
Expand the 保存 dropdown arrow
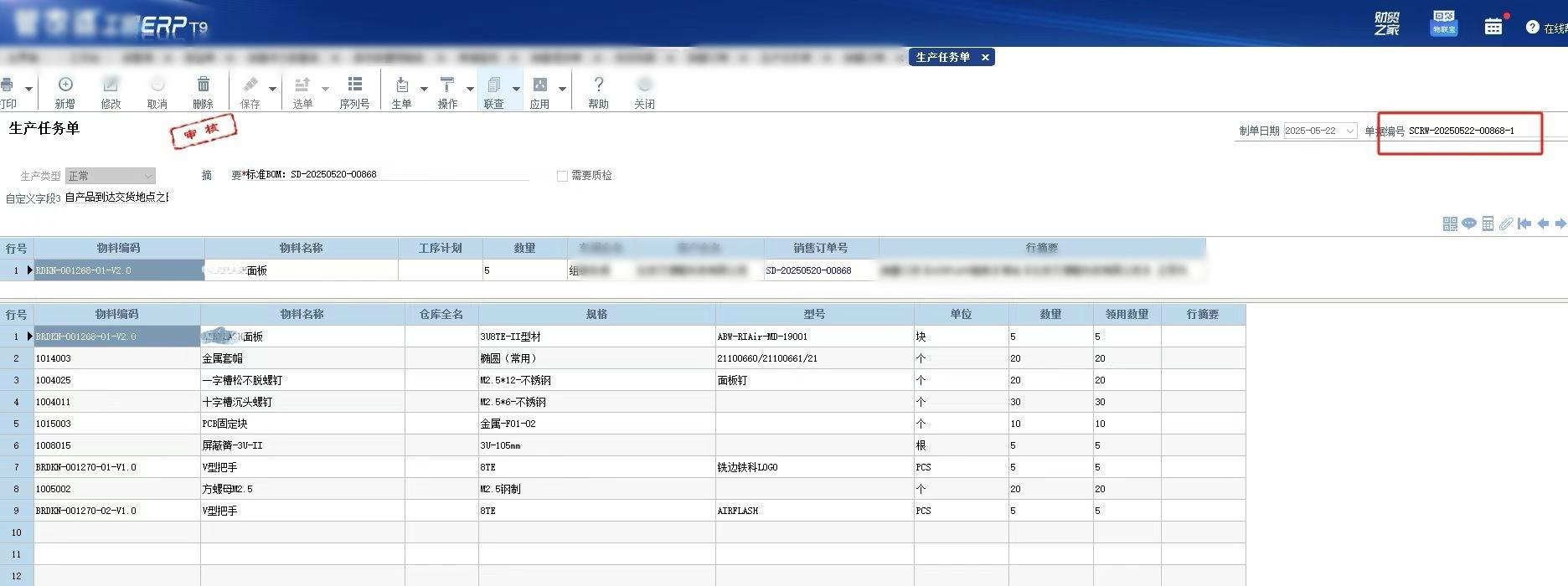[272, 89]
